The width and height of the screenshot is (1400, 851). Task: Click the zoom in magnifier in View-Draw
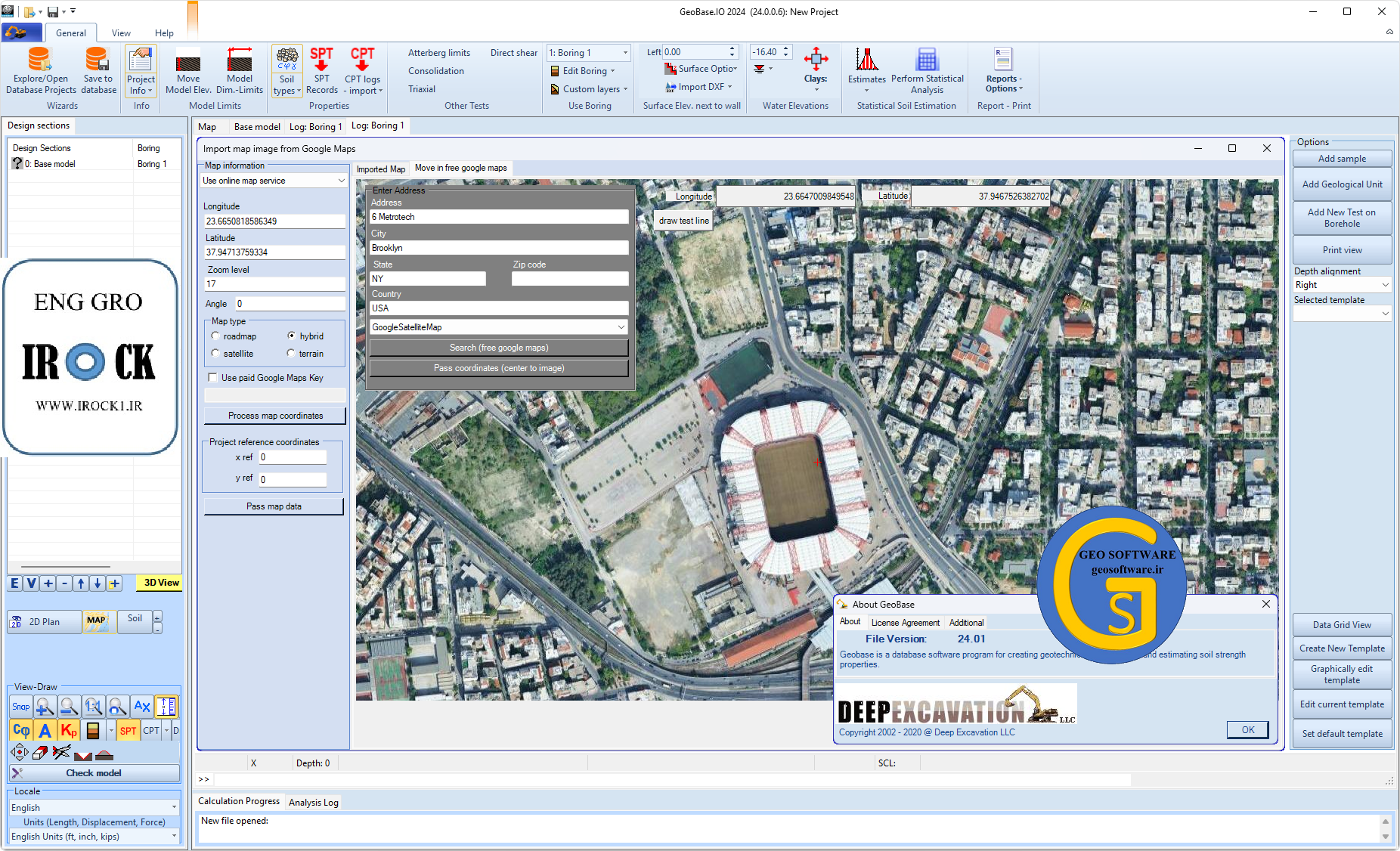tap(45, 707)
